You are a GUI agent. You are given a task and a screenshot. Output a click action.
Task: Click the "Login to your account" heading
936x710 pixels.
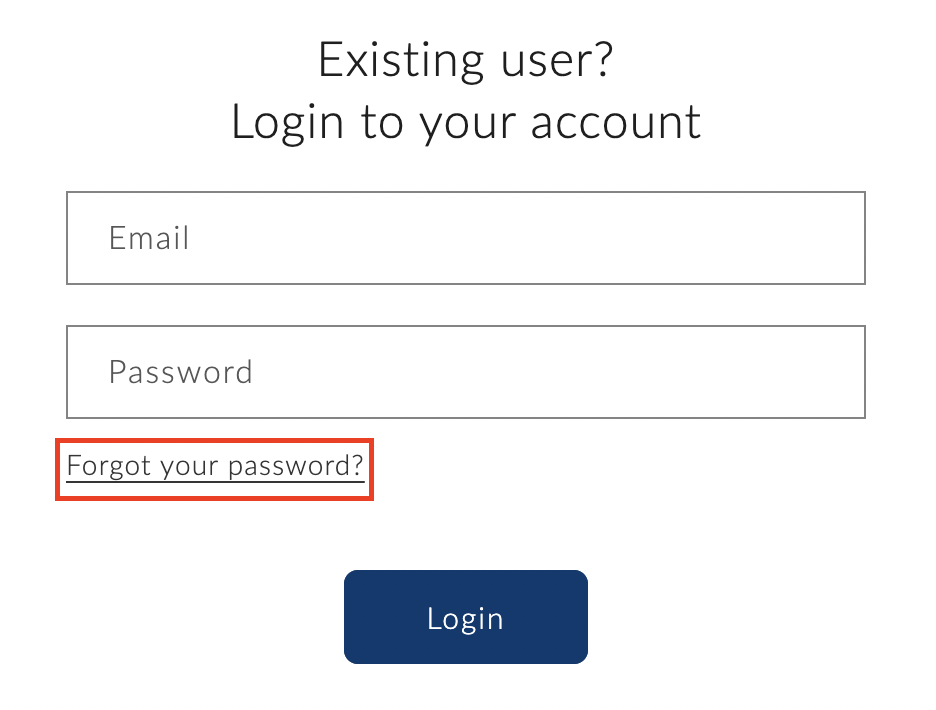click(465, 122)
